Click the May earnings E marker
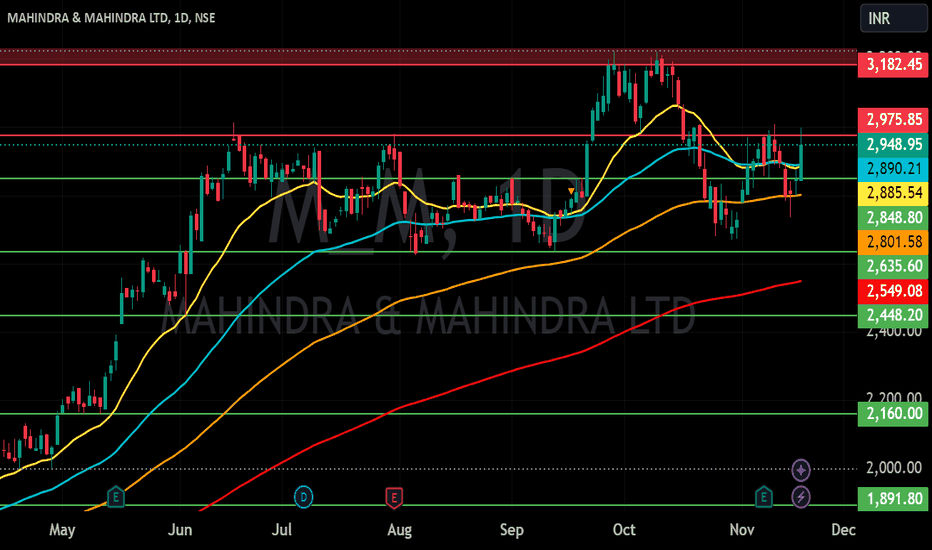The image size is (932, 550). point(115,497)
